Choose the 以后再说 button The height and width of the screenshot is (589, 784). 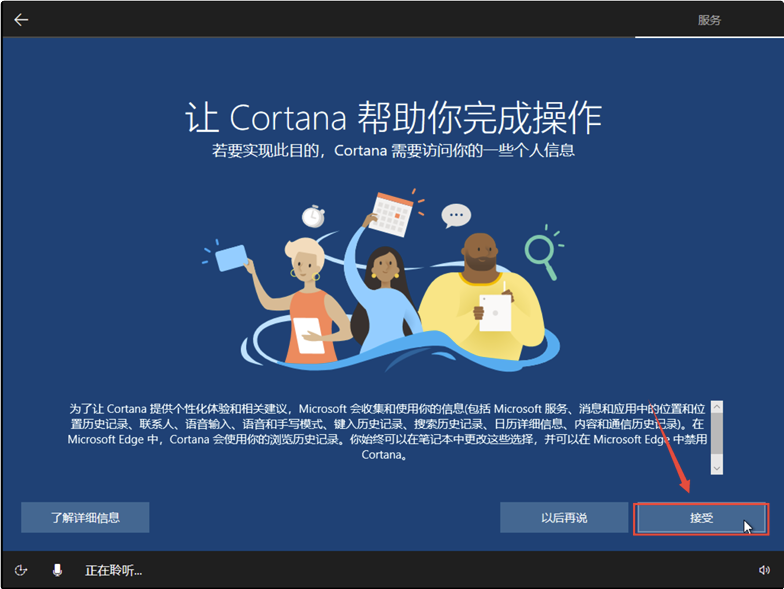pyautogui.click(x=564, y=518)
